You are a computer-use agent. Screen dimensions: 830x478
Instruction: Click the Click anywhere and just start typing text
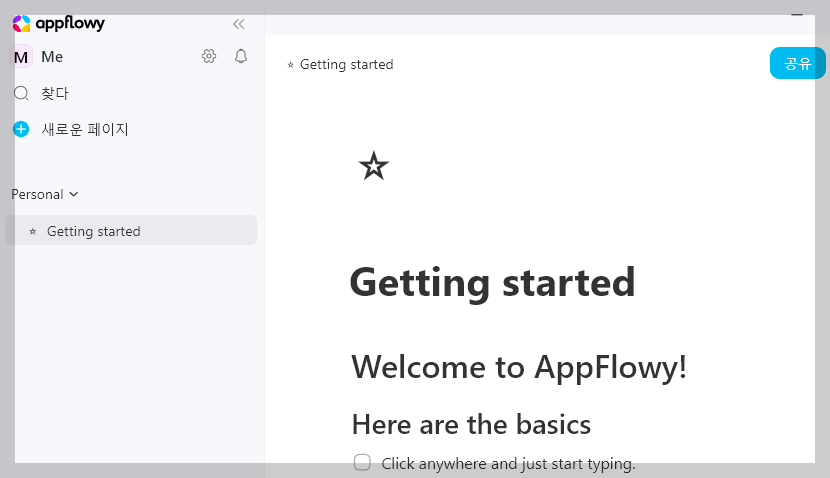pyautogui.click(x=508, y=464)
